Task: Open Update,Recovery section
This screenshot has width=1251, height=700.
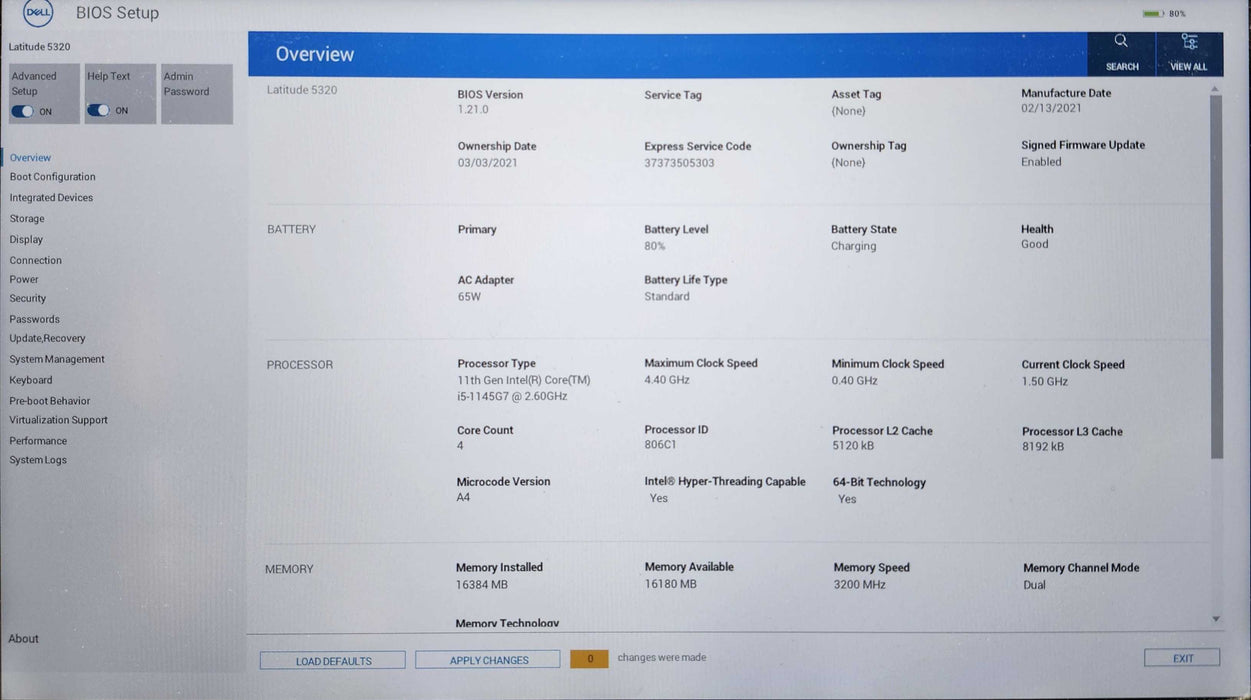Action: click(48, 339)
